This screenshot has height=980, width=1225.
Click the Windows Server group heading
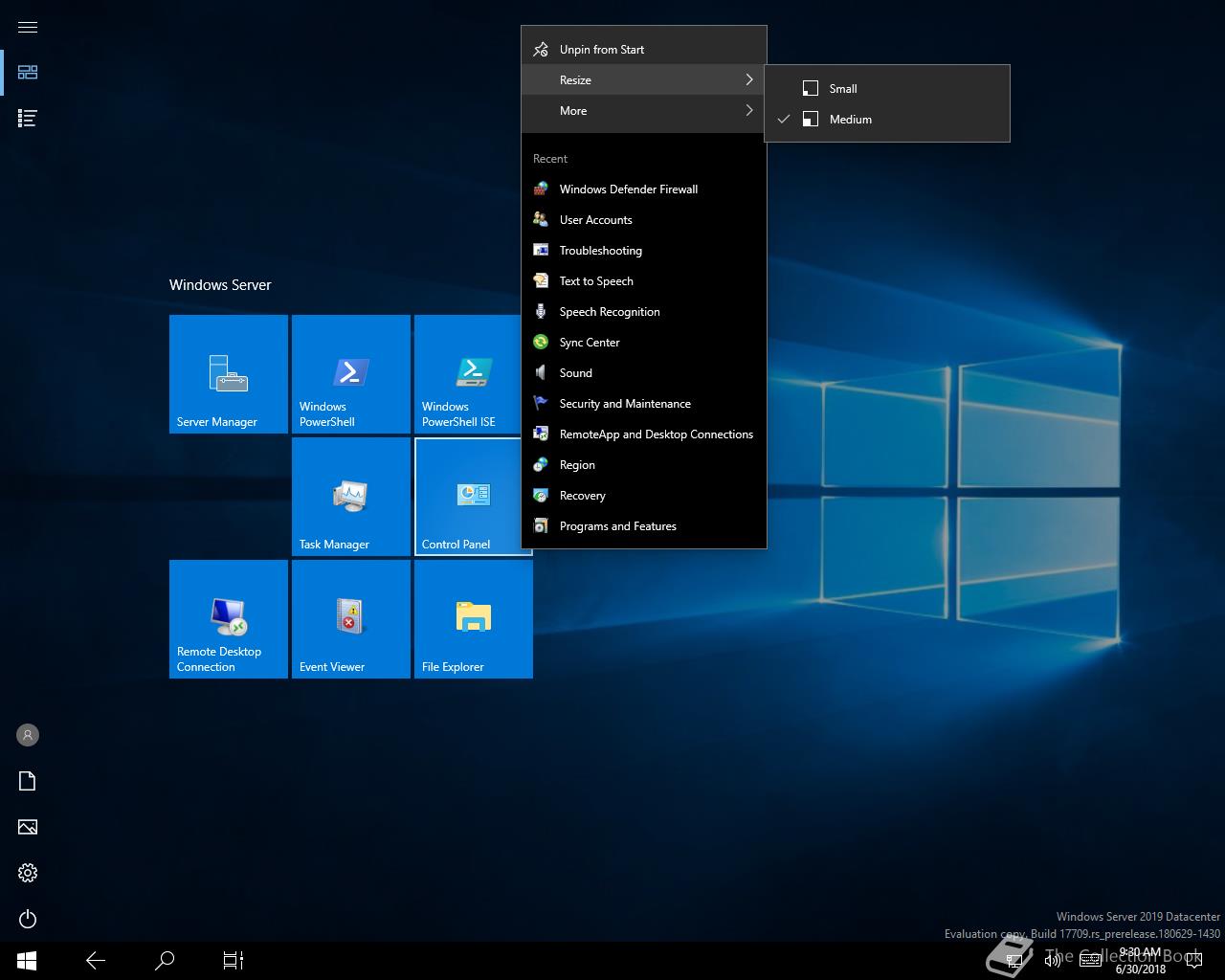220,284
